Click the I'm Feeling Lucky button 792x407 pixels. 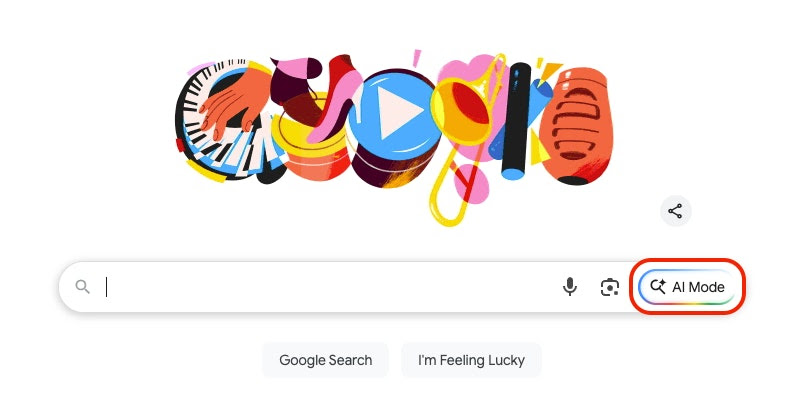point(471,360)
